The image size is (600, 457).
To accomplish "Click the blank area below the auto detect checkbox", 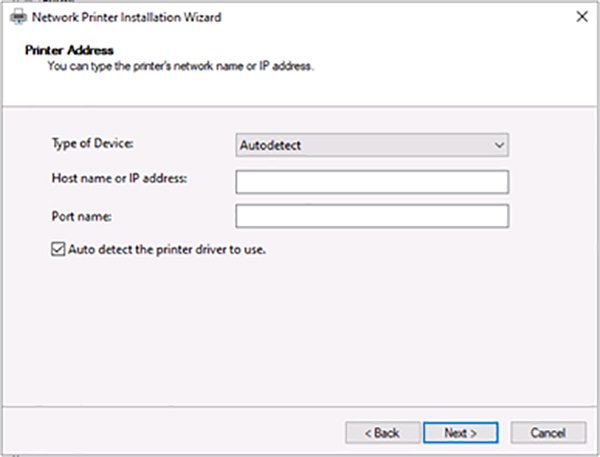I will tap(300, 330).
